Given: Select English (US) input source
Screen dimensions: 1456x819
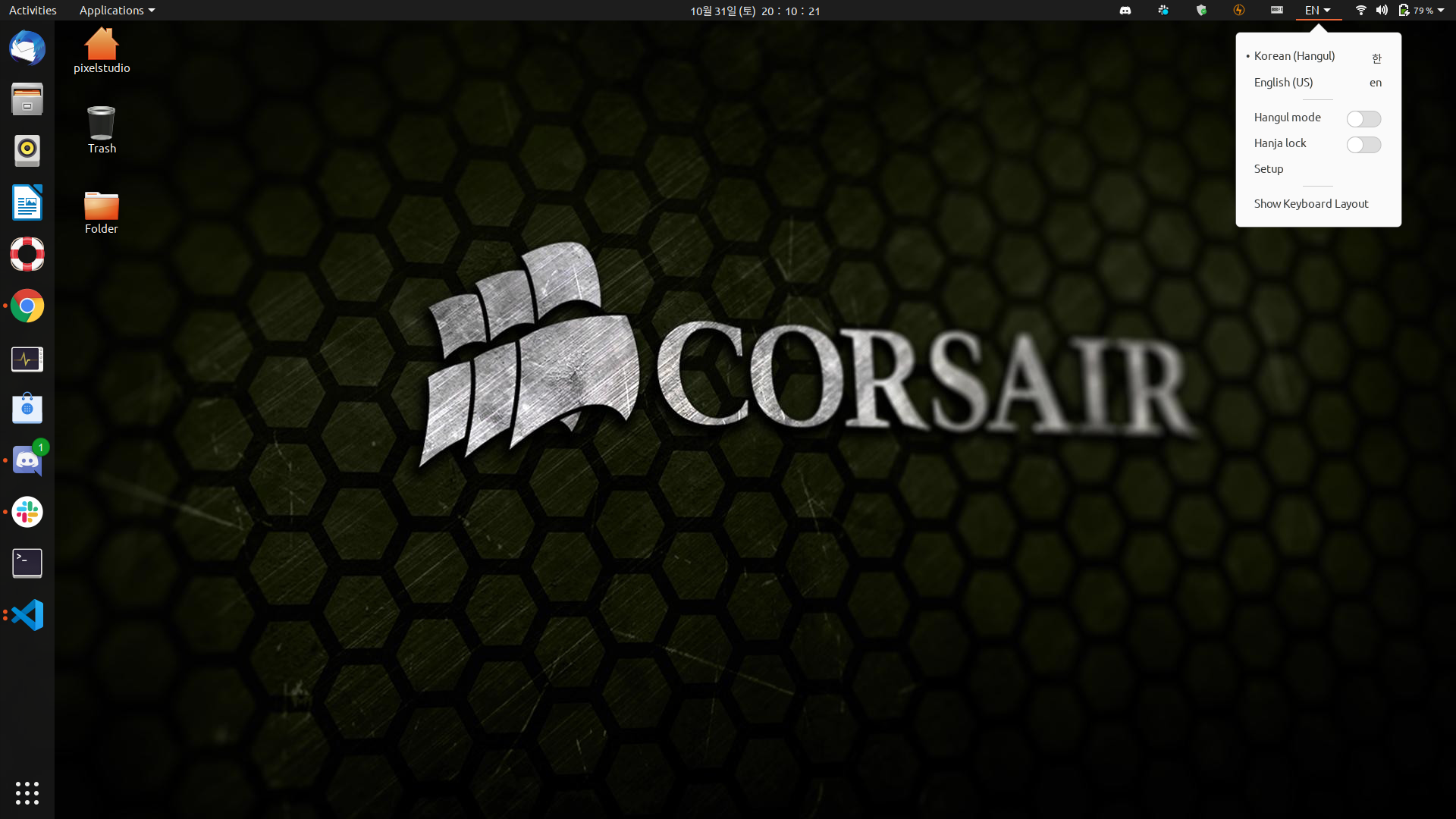Looking at the screenshot, I should pos(1318,83).
